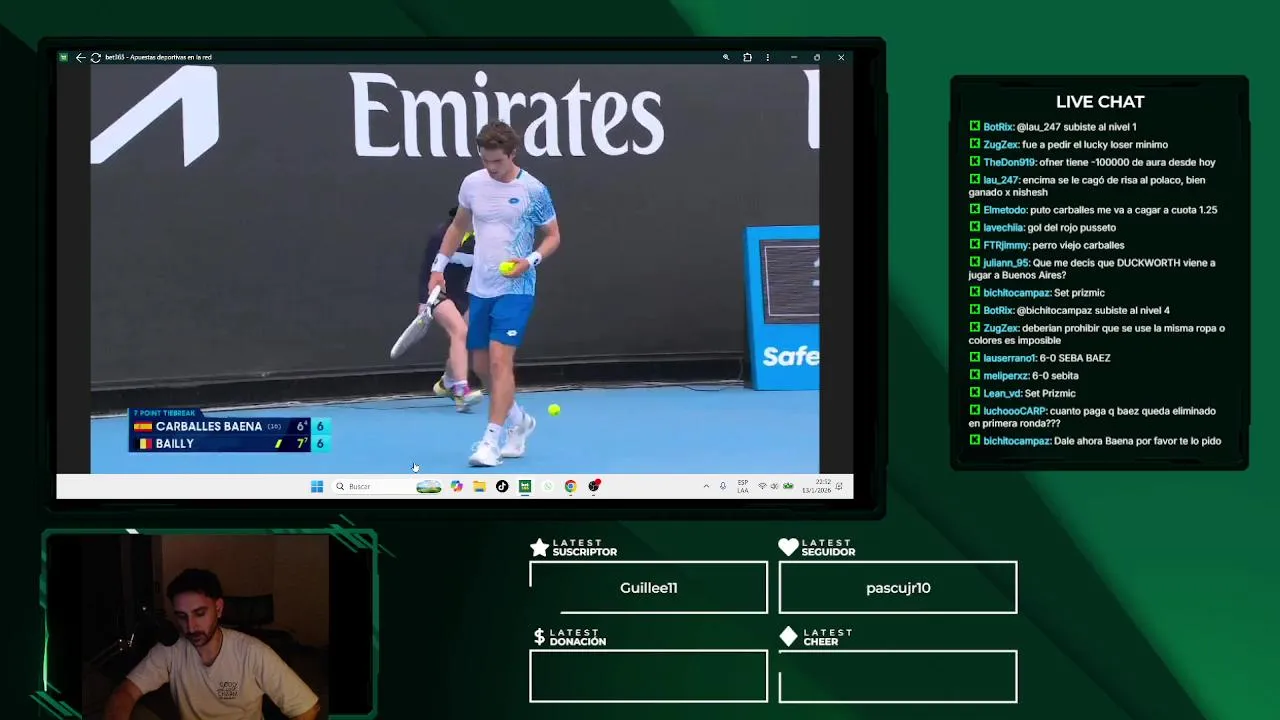
Task: Click the Latest Donación dollar icon
Action: tap(539, 637)
